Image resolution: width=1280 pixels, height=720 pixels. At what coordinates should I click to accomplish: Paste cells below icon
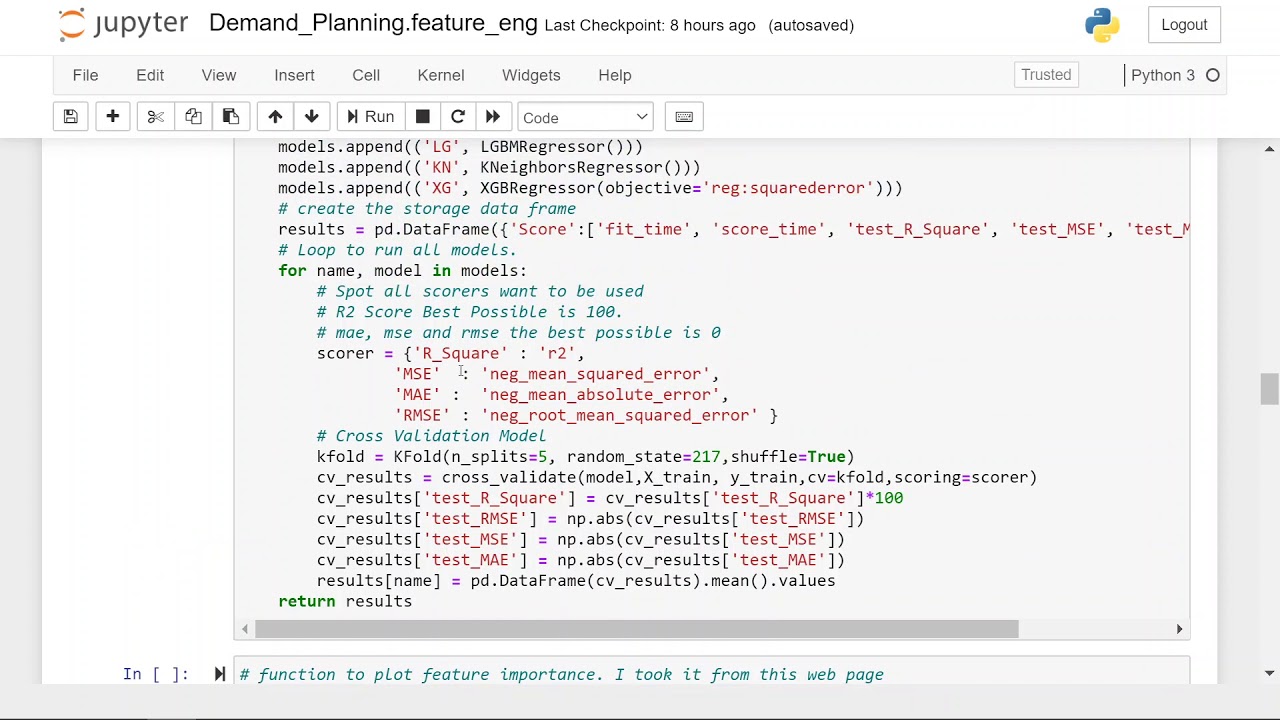point(231,117)
